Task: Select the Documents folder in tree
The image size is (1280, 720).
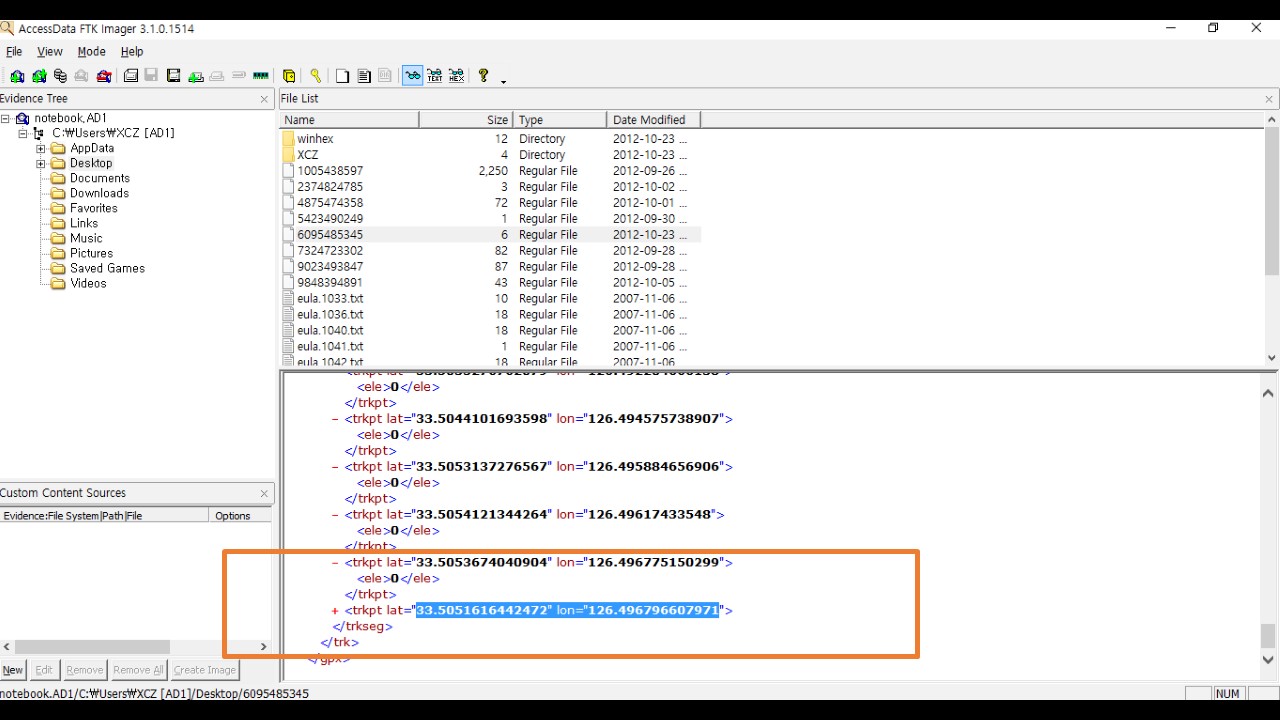Action: click(99, 178)
